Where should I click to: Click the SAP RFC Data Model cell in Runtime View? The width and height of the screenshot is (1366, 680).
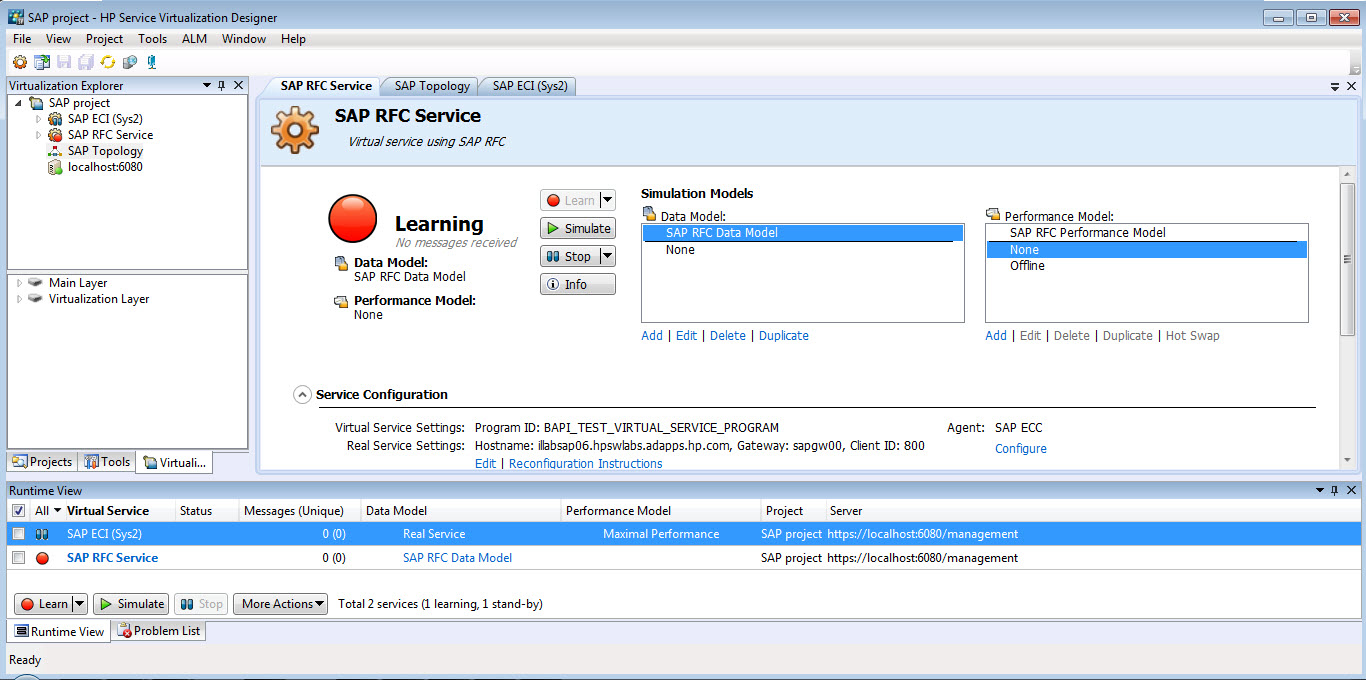coord(457,558)
